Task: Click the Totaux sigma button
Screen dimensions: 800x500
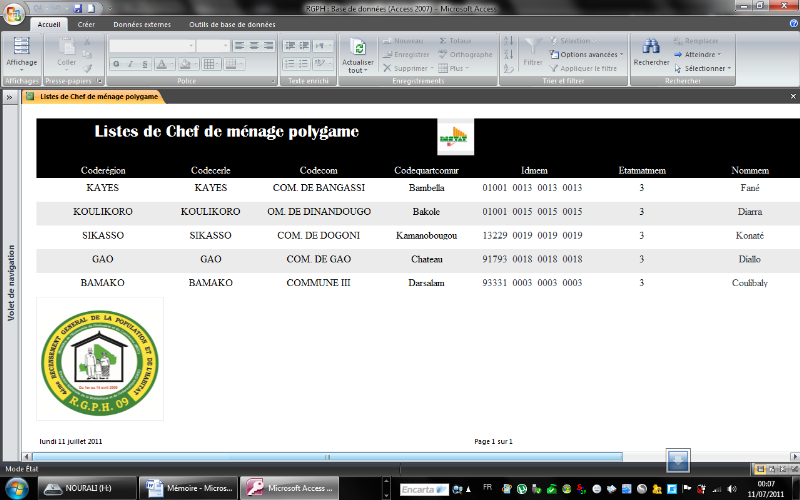Action: [x=455, y=41]
